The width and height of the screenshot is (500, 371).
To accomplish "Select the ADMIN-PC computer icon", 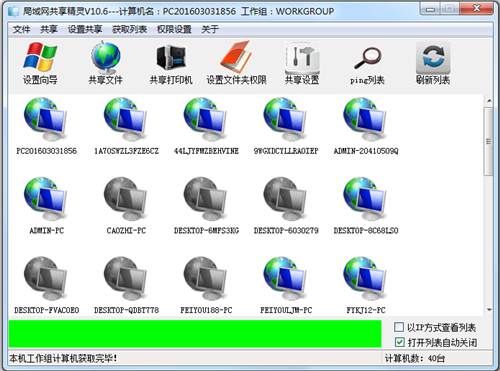I will [46, 206].
